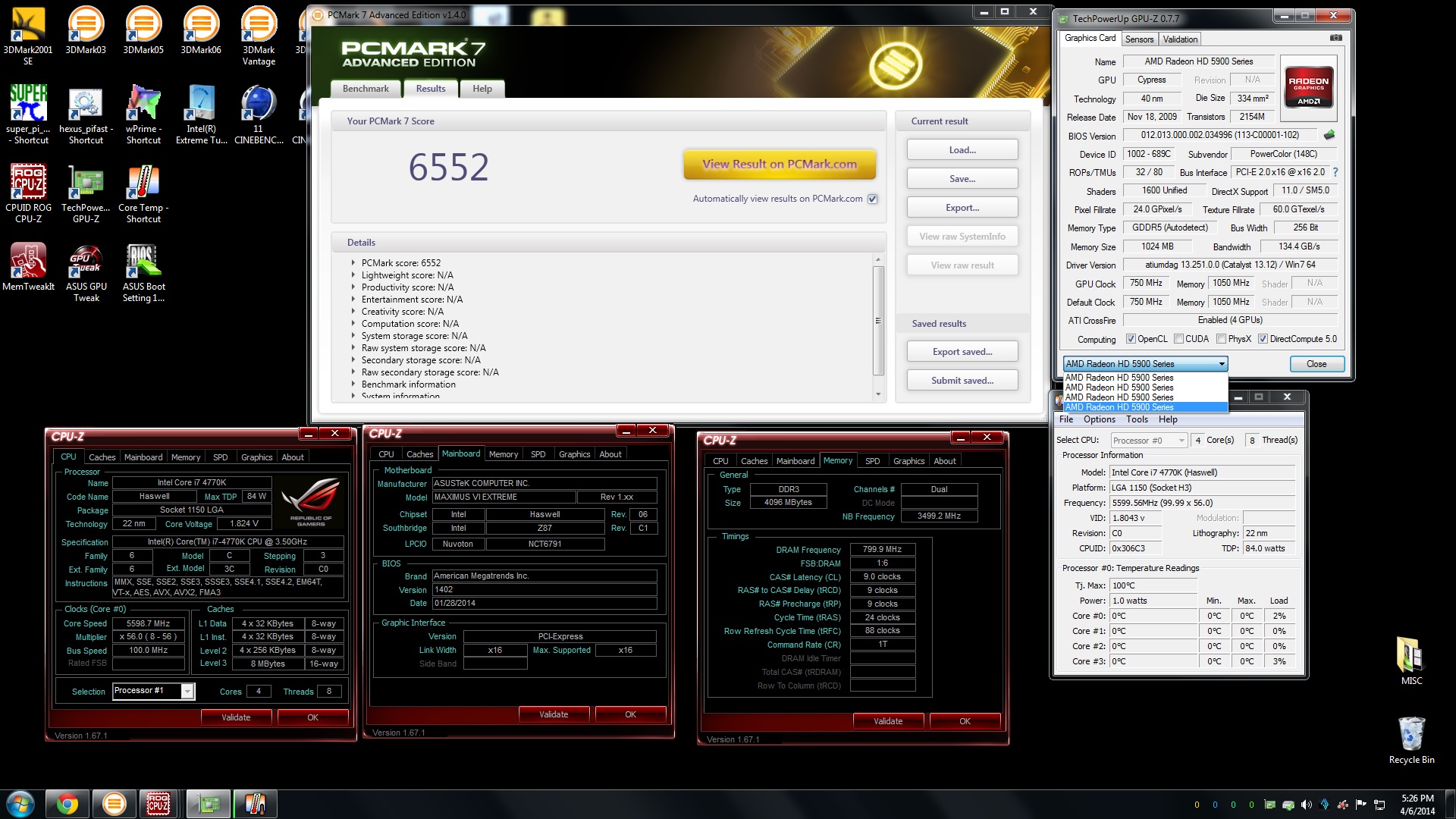Open the 3DMark05 desktop shortcut

pyautogui.click(x=143, y=30)
